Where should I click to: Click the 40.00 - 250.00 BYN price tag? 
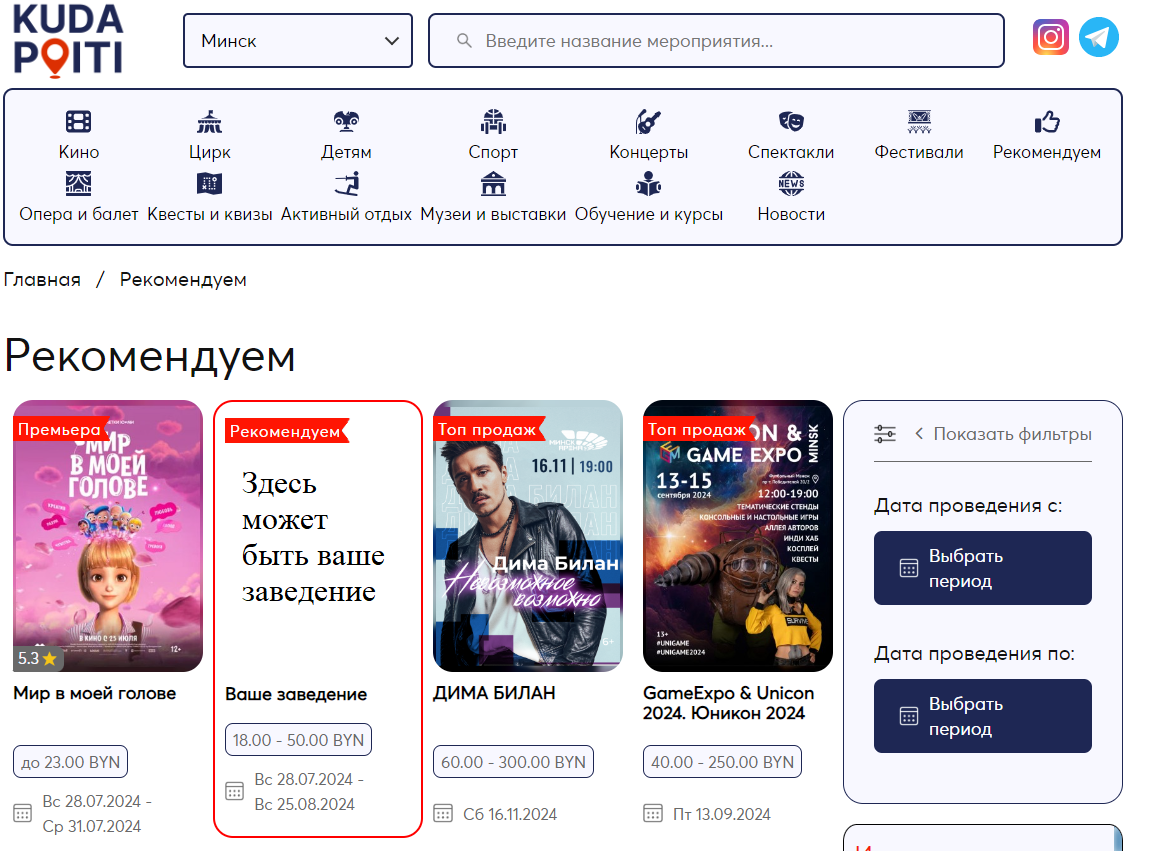click(722, 762)
